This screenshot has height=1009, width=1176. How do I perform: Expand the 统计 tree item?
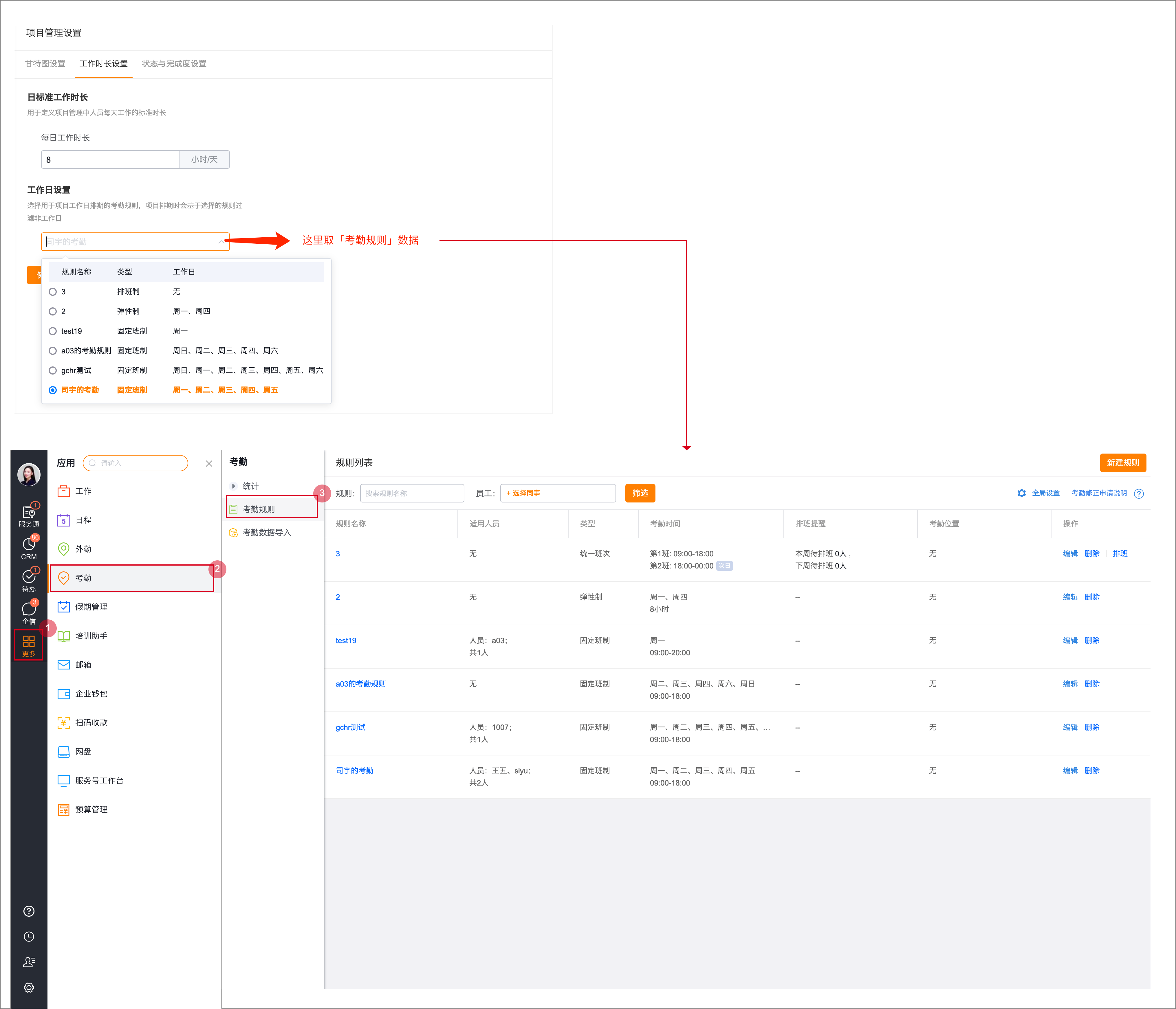click(x=233, y=486)
